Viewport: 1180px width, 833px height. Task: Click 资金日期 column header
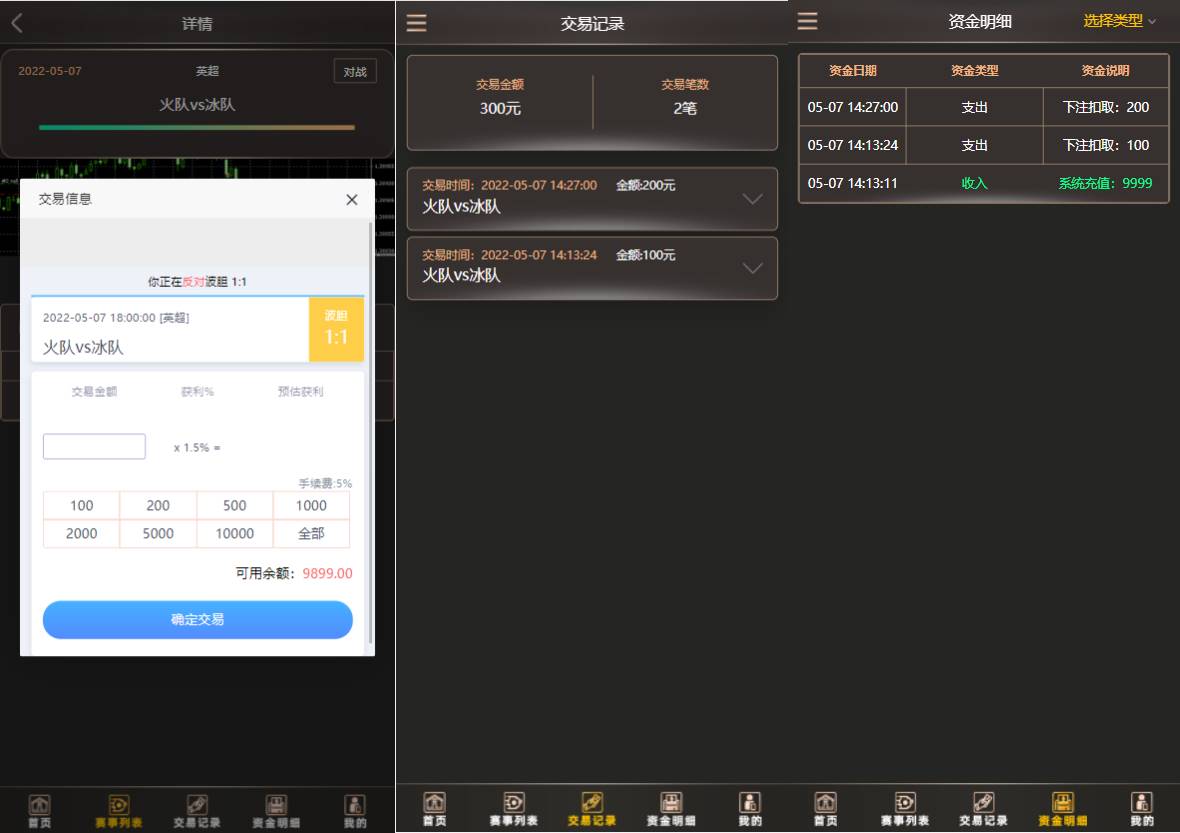[x=853, y=71]
